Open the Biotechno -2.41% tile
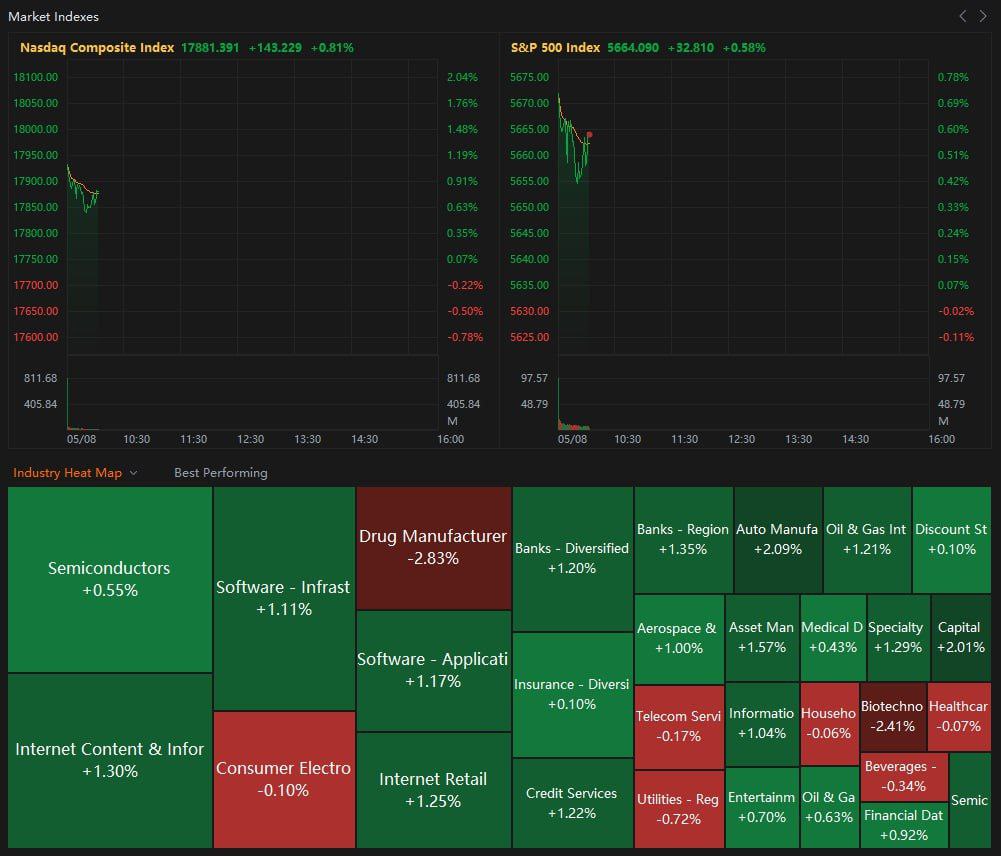 pyautogui.click(x=892, y=717)
